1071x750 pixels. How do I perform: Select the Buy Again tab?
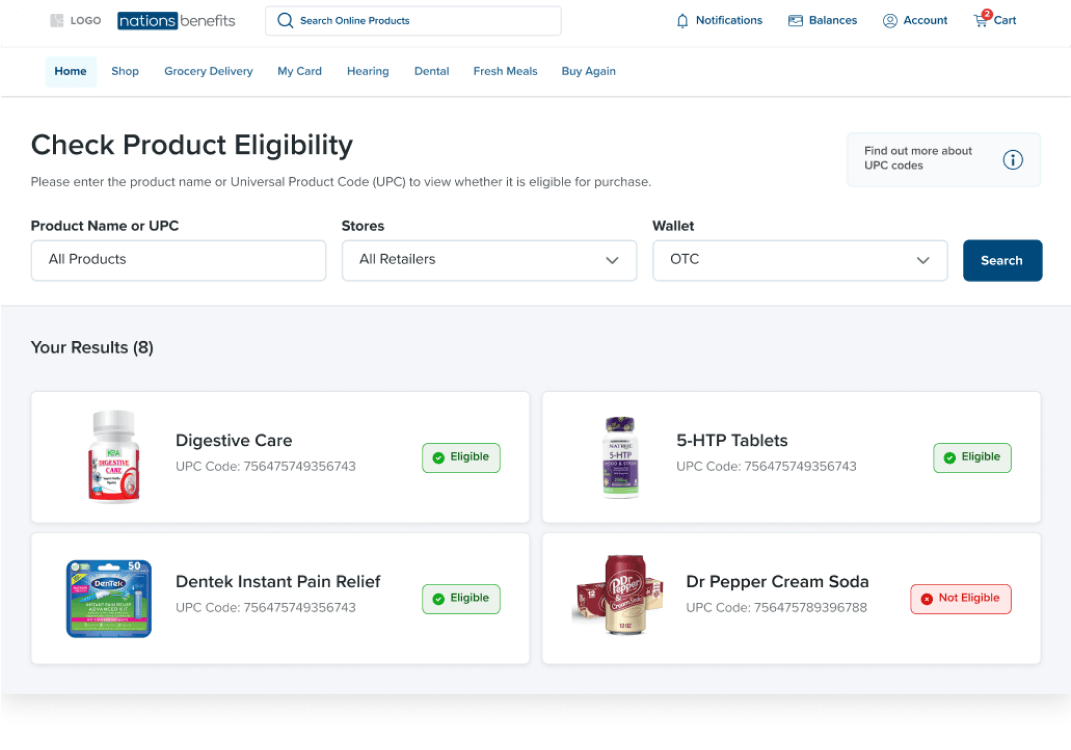[588, 72]
